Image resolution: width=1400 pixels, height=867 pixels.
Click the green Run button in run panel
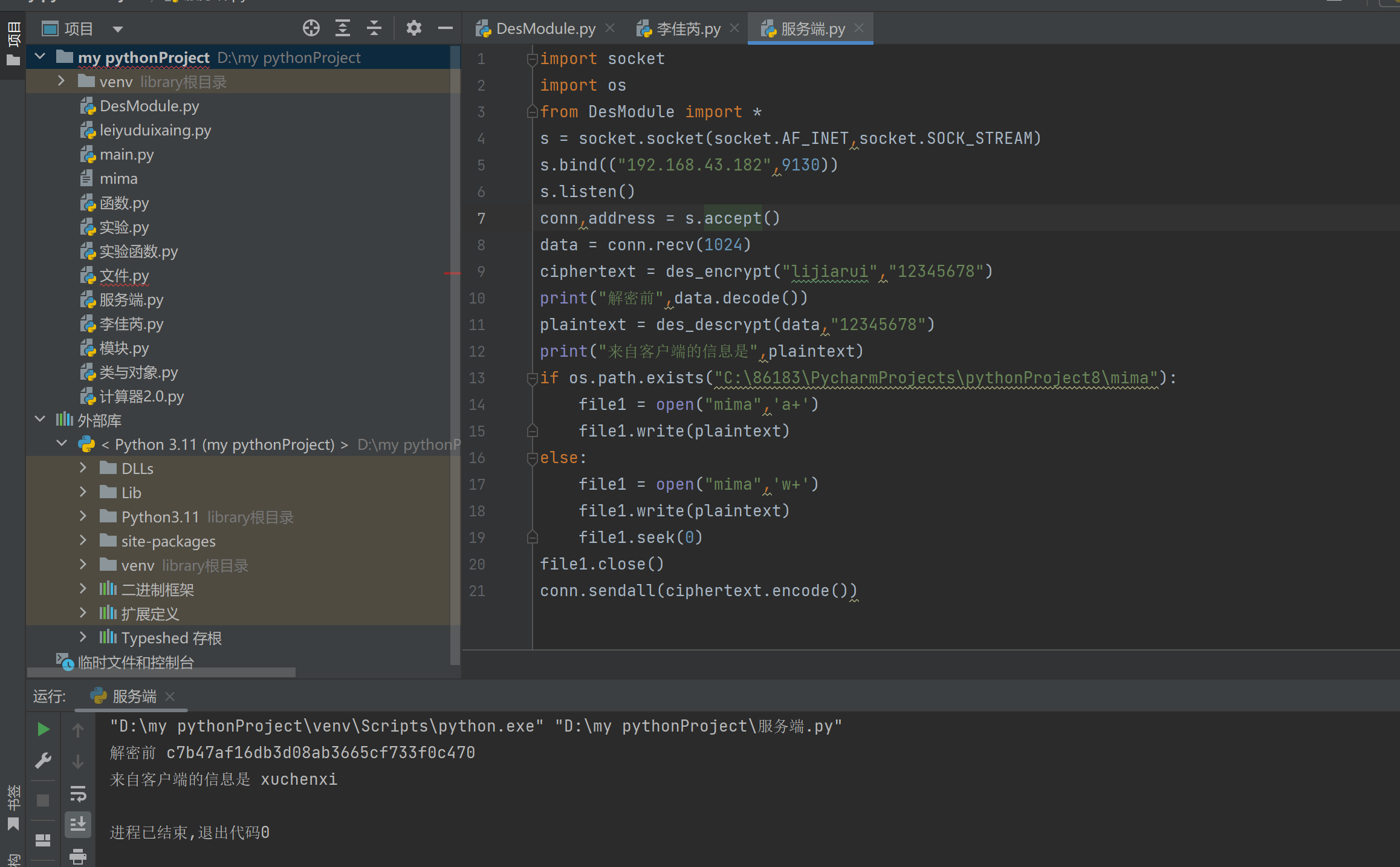point(43,729)
